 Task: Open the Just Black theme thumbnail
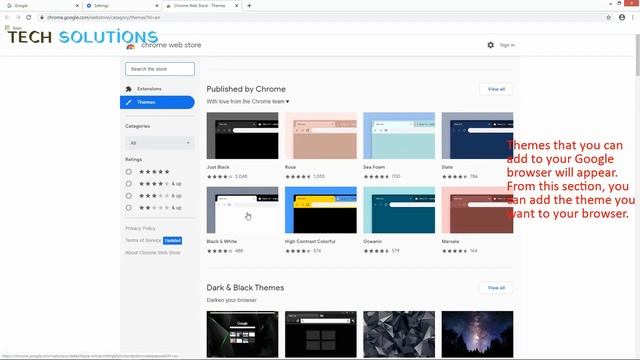coord(242,136)
